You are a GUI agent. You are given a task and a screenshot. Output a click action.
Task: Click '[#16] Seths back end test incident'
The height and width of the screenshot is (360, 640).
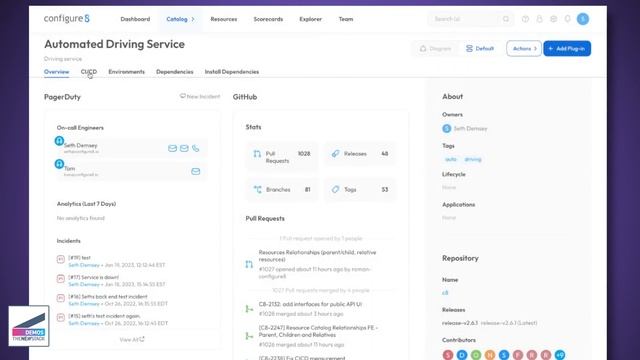click(x=108, y=297)
